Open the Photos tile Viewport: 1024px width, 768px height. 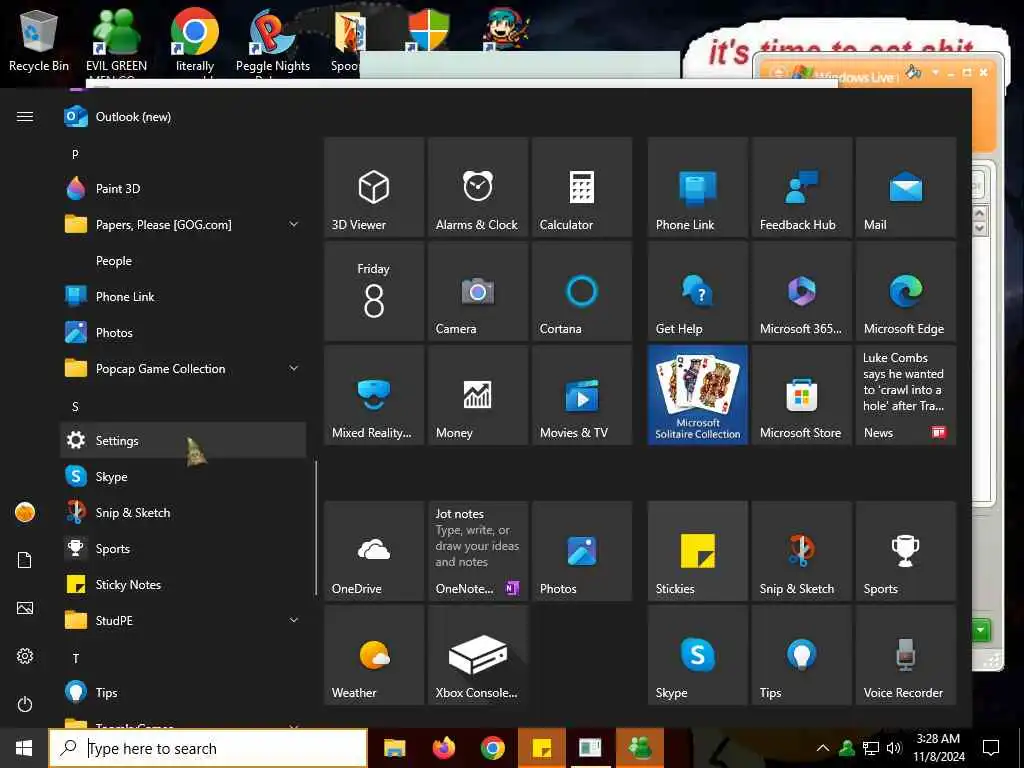[x=582, y=551]
